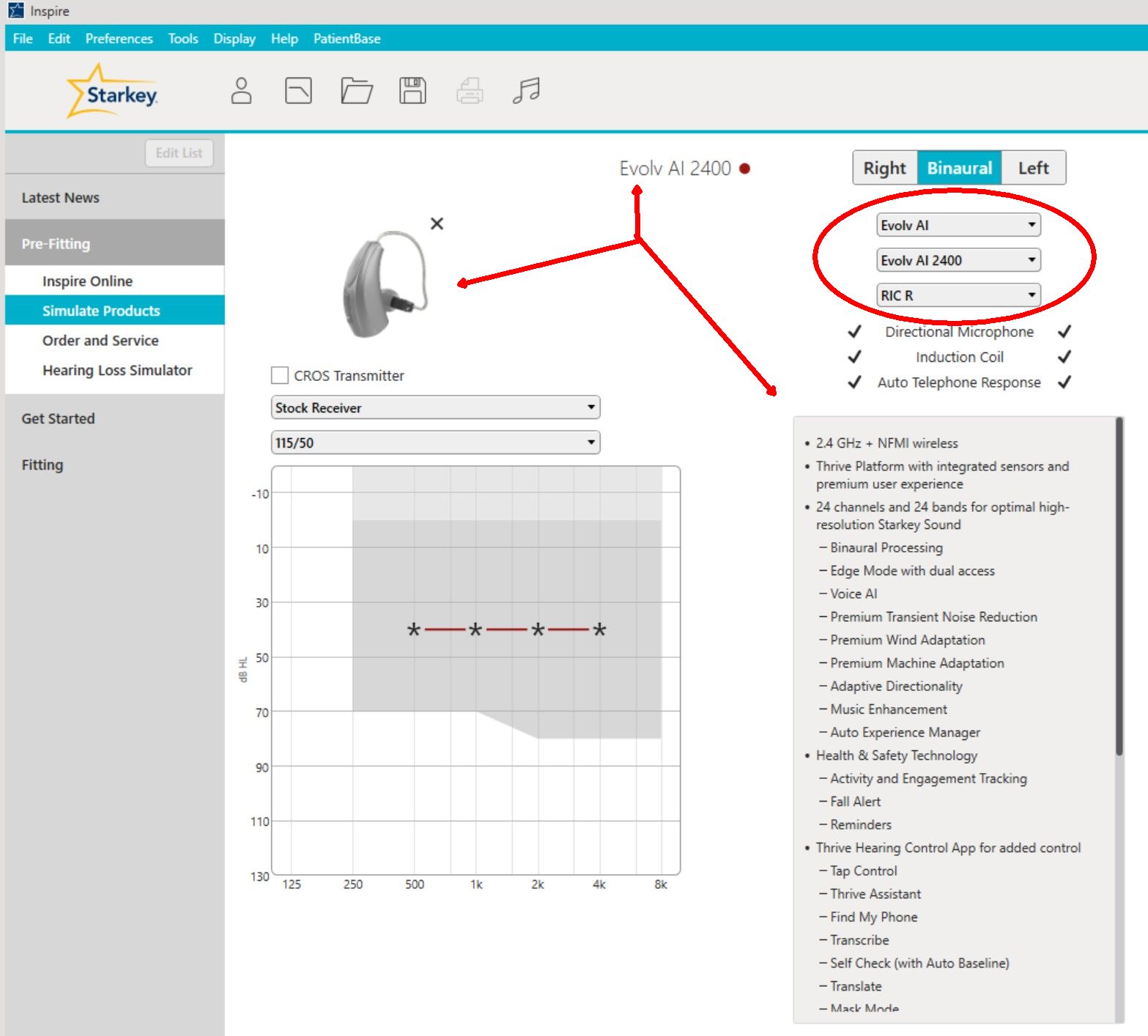Open the Edit menu
The height and width of the screenshot is (1036, 1148).
point(59,39)
